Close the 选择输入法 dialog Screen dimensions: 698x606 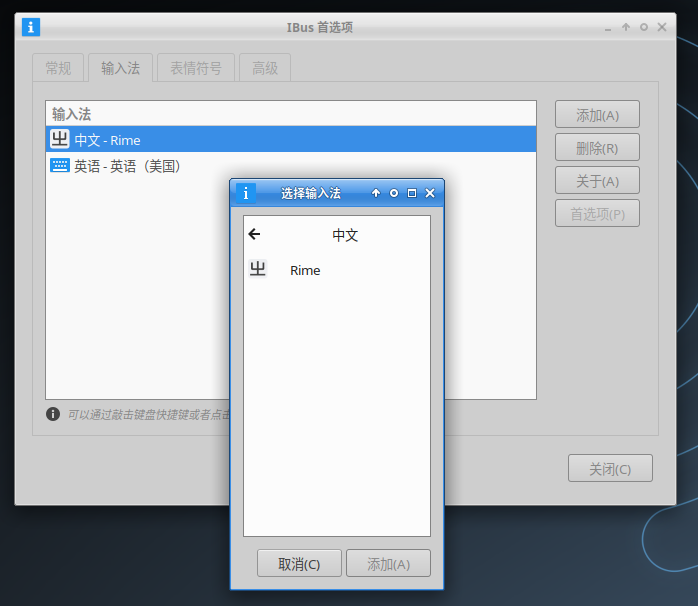tap(430, 193)
